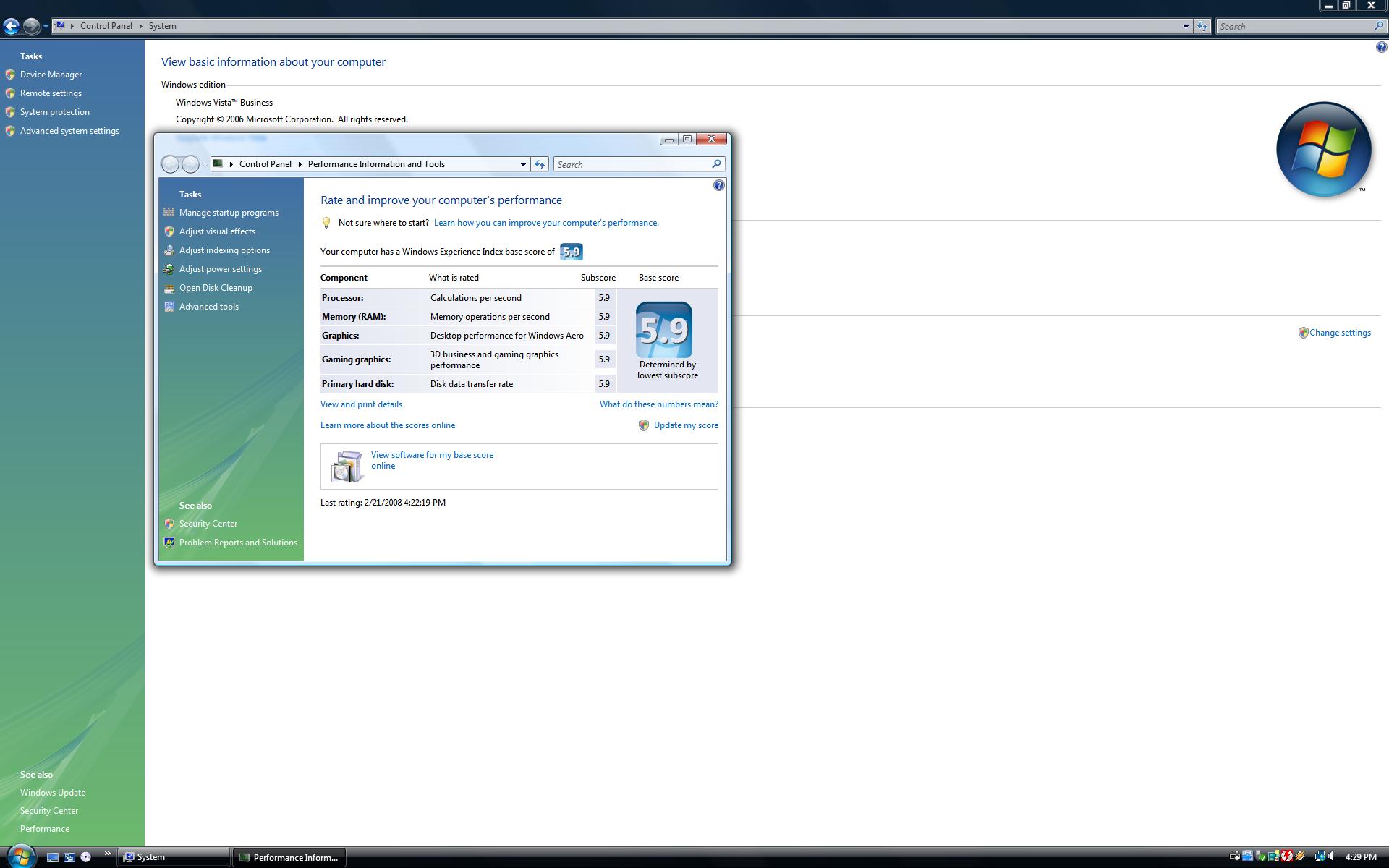Open View software for my base score online

click(x=432, y=460)
